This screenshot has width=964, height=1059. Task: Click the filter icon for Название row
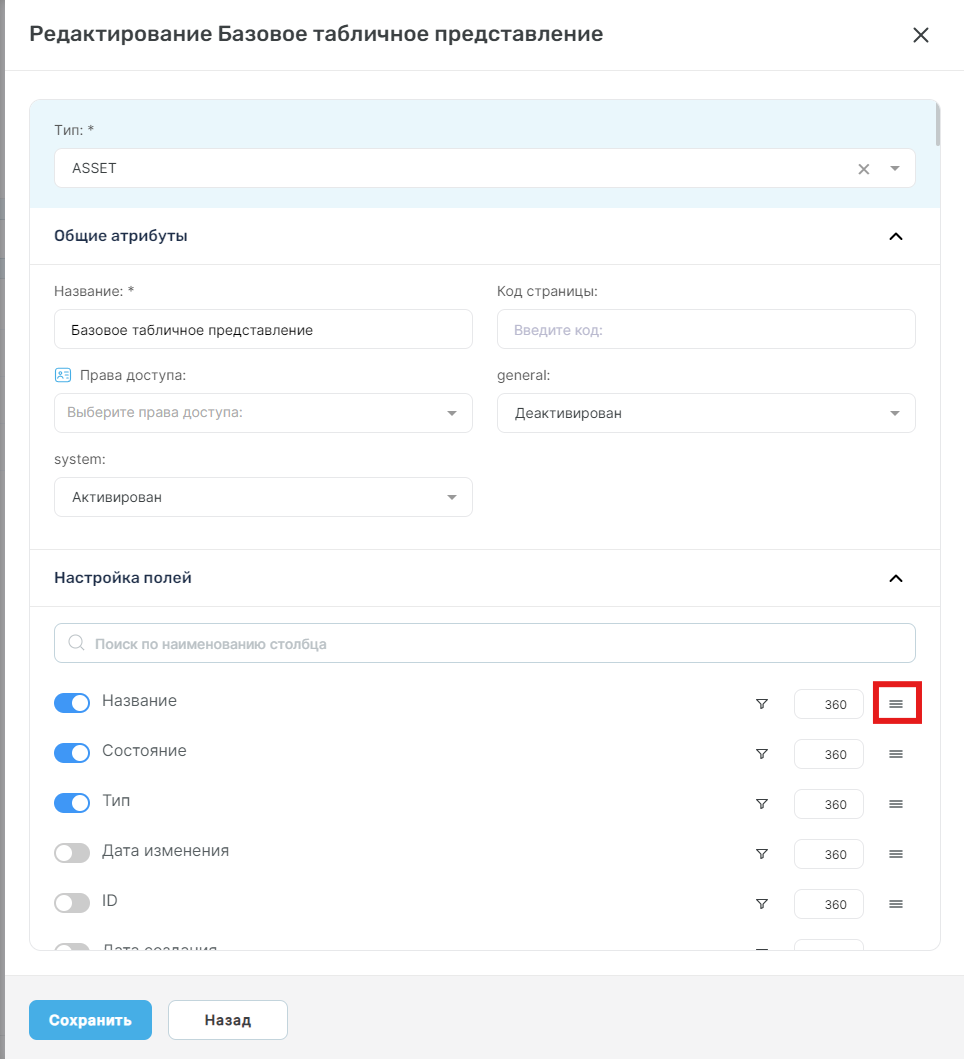(x=761, y=704)
